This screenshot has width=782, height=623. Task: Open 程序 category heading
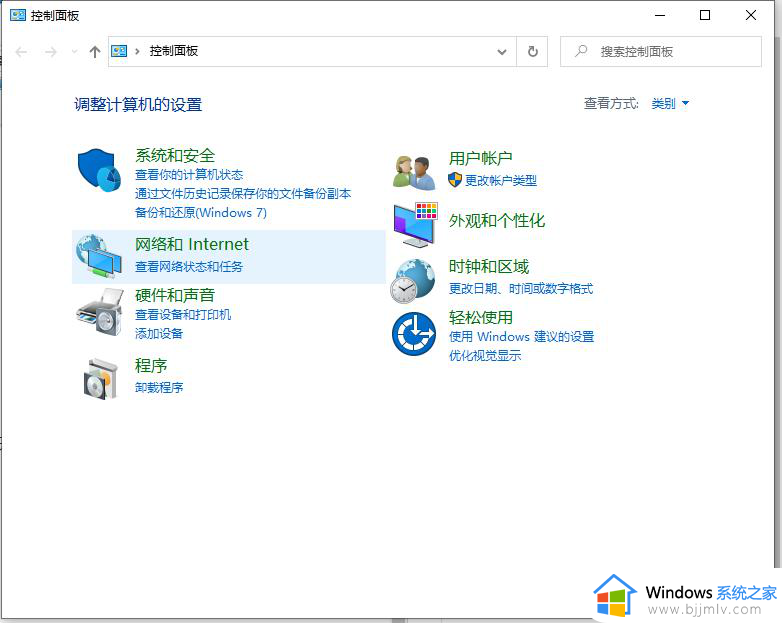point(151,366)
